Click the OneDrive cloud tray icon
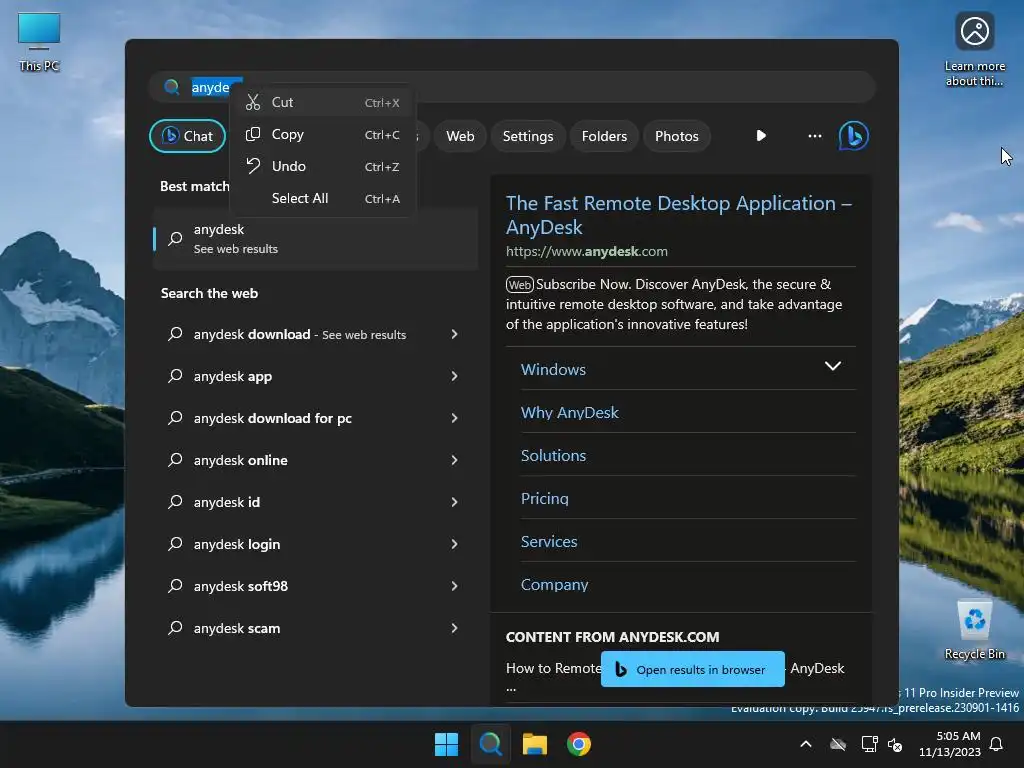Viewport: 1024px width, 768px height. click(x=838, y=744)
